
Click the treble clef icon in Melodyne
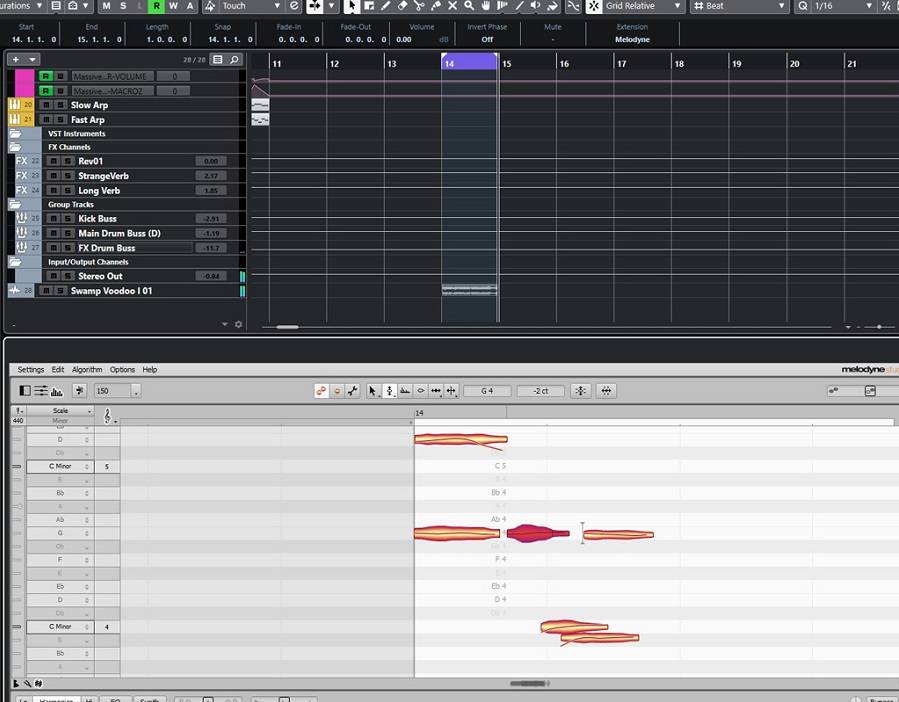[x=107, y=416]
